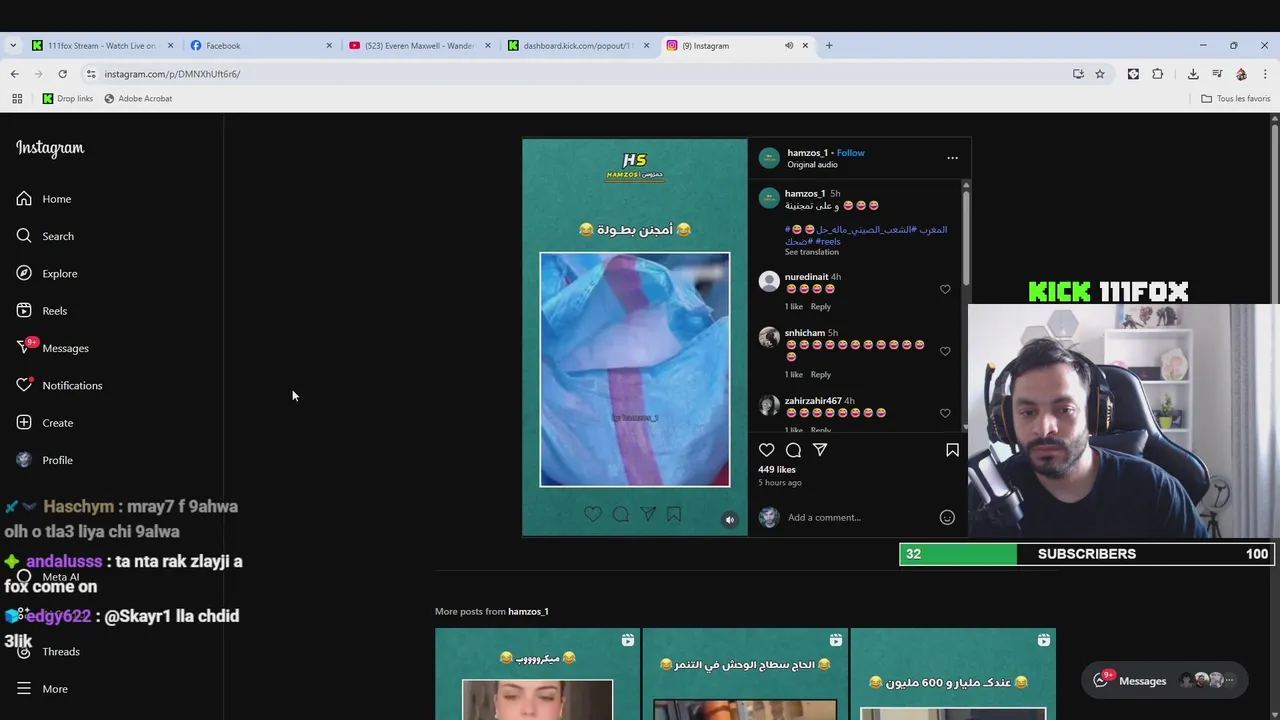Open snhicham's profile from comment
Image resolution: width=1280 pixels, height=720 pixels.
[x=805, y=333]
